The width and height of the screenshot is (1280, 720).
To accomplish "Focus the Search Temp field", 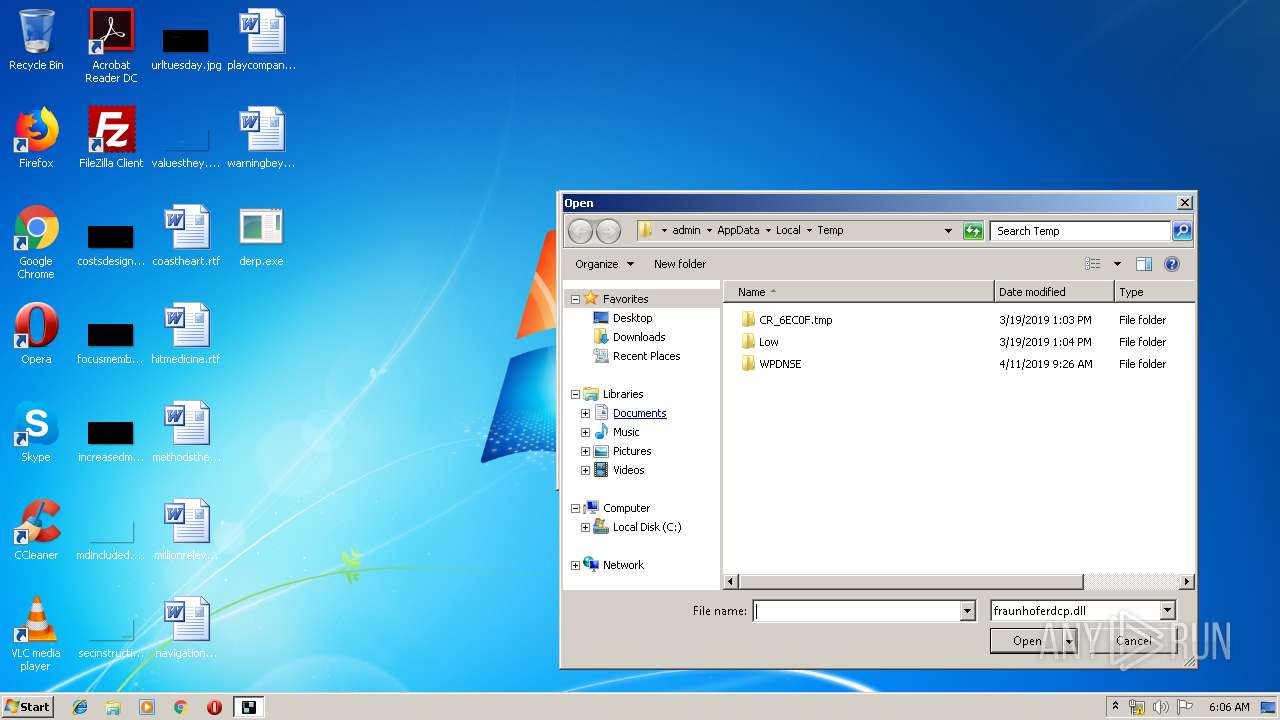I will pyautogui.click(x=1080, y=231).
